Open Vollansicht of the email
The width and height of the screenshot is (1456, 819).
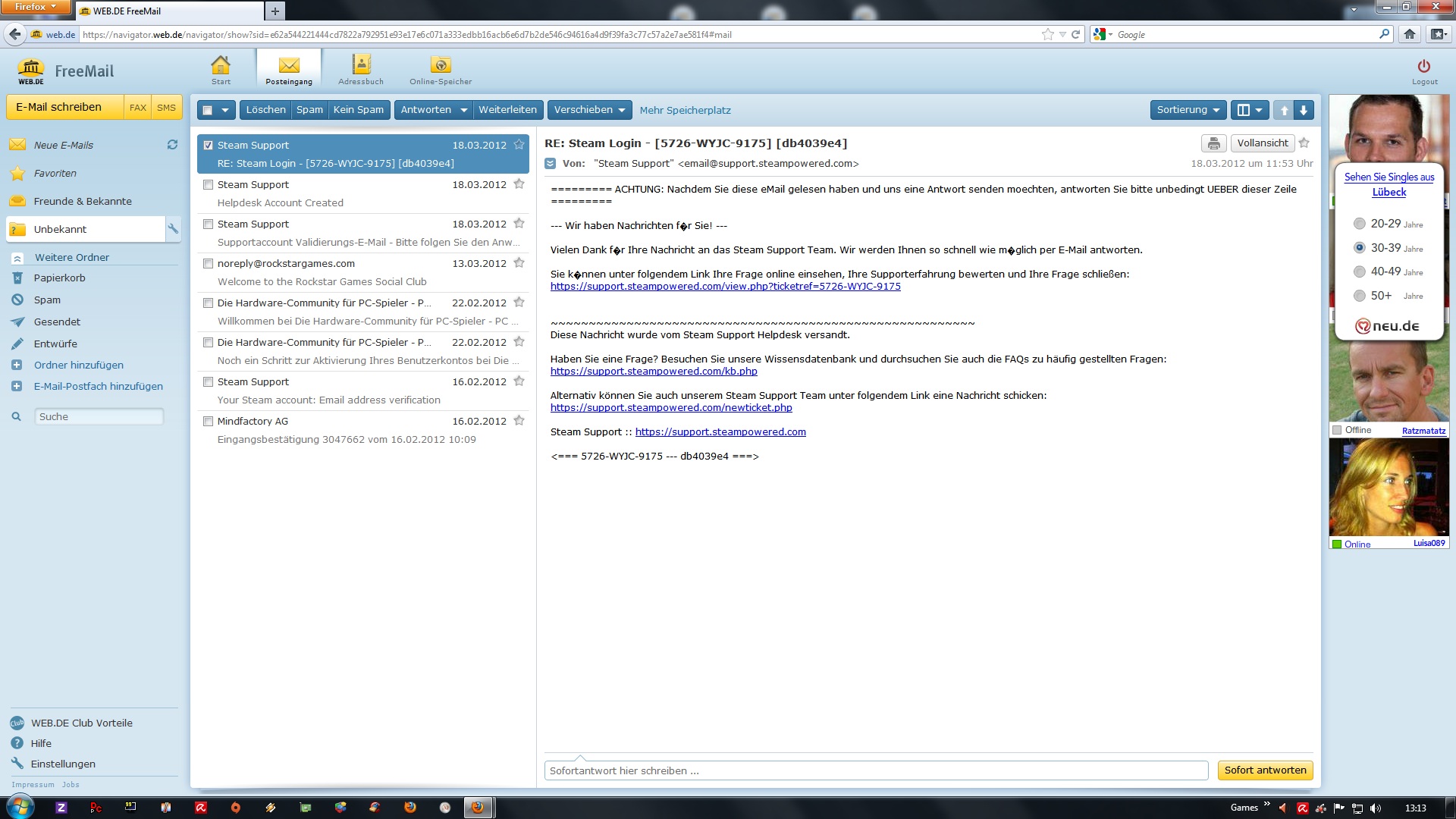point(1263,143)
